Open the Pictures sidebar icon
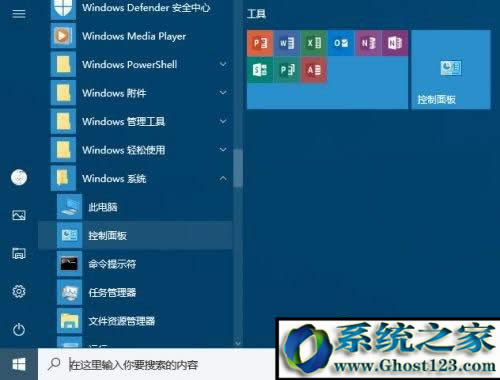The height and width of the screenshot is (380, 500). click(19, 215)
